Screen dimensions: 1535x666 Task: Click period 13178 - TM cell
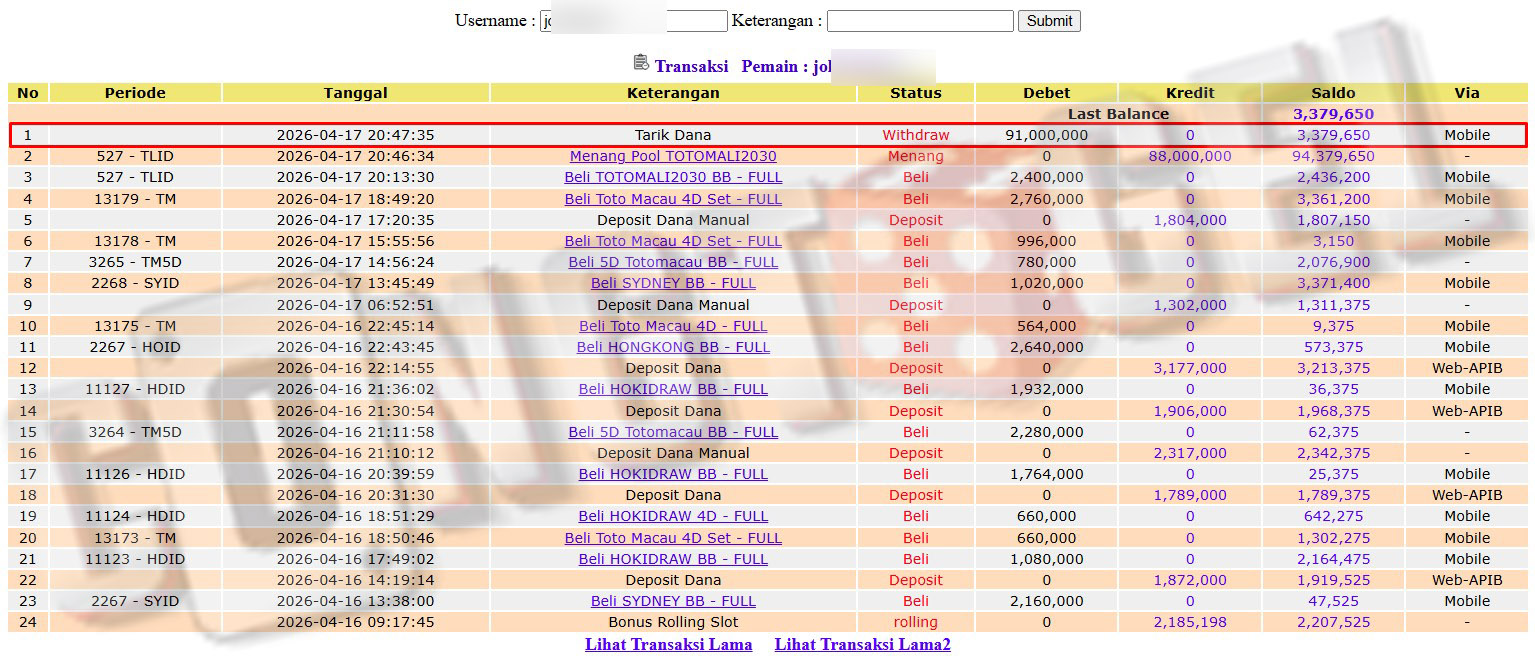(x=135, y=241)
